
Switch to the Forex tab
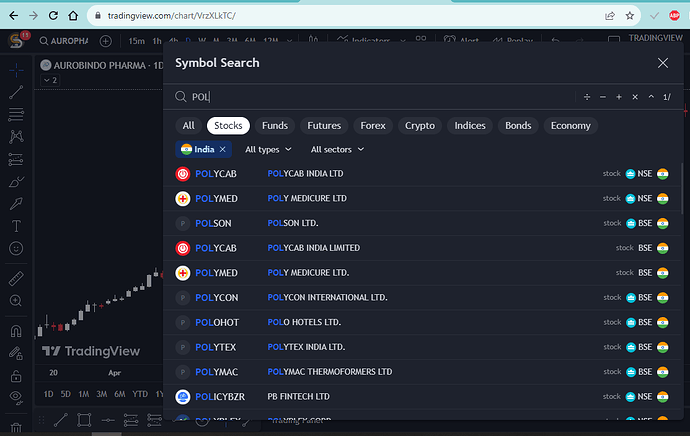point(373,126)
